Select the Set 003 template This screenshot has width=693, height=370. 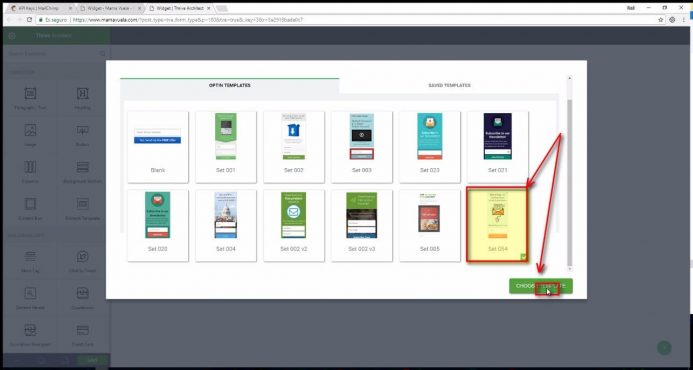[362, 146]
